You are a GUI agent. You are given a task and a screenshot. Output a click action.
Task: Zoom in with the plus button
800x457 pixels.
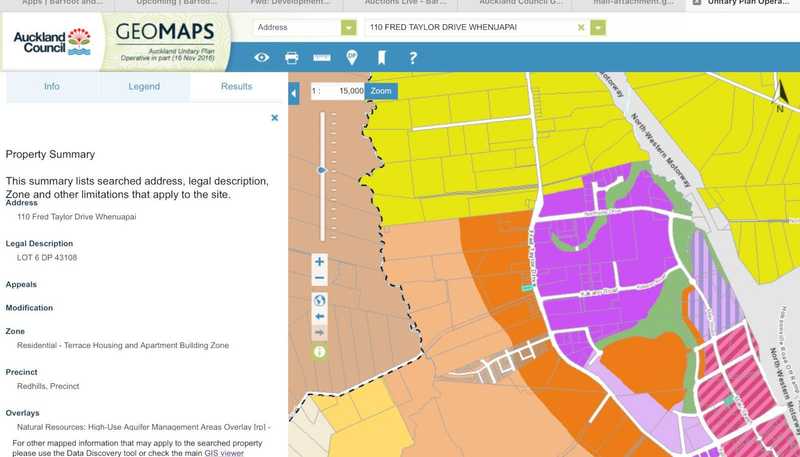(319, 262)
